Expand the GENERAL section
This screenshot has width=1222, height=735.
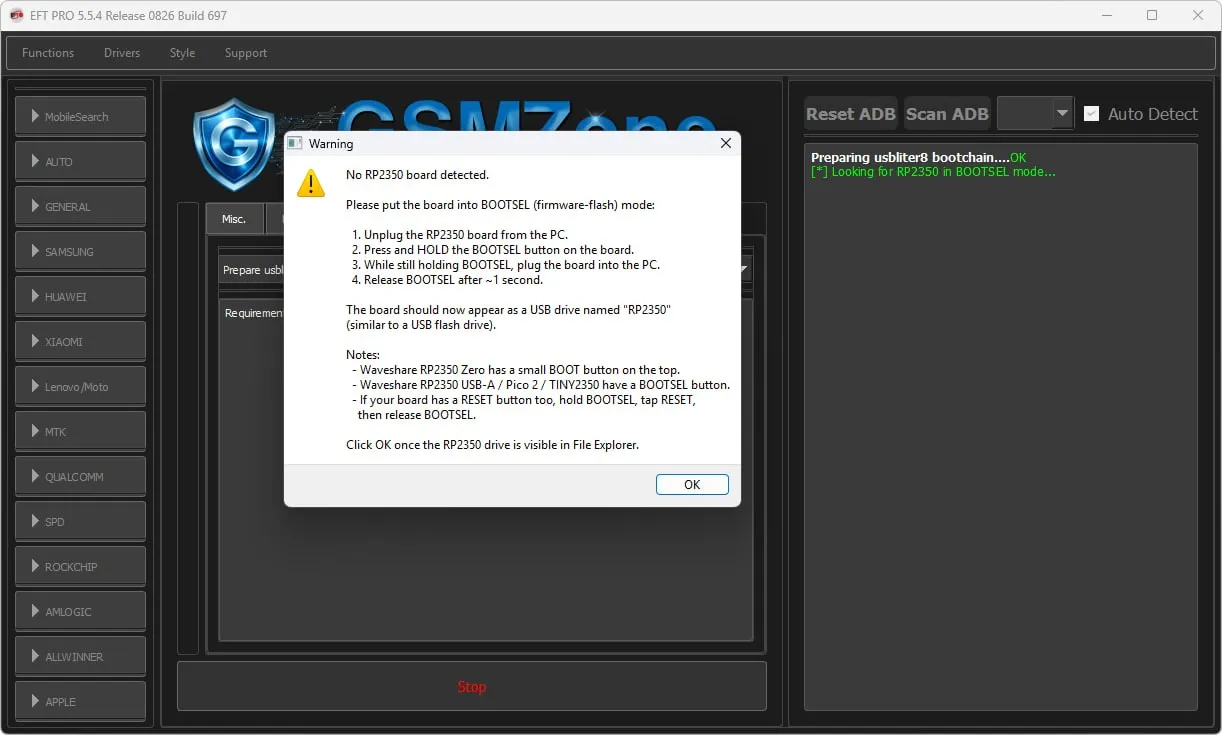[x=80, y=206]
